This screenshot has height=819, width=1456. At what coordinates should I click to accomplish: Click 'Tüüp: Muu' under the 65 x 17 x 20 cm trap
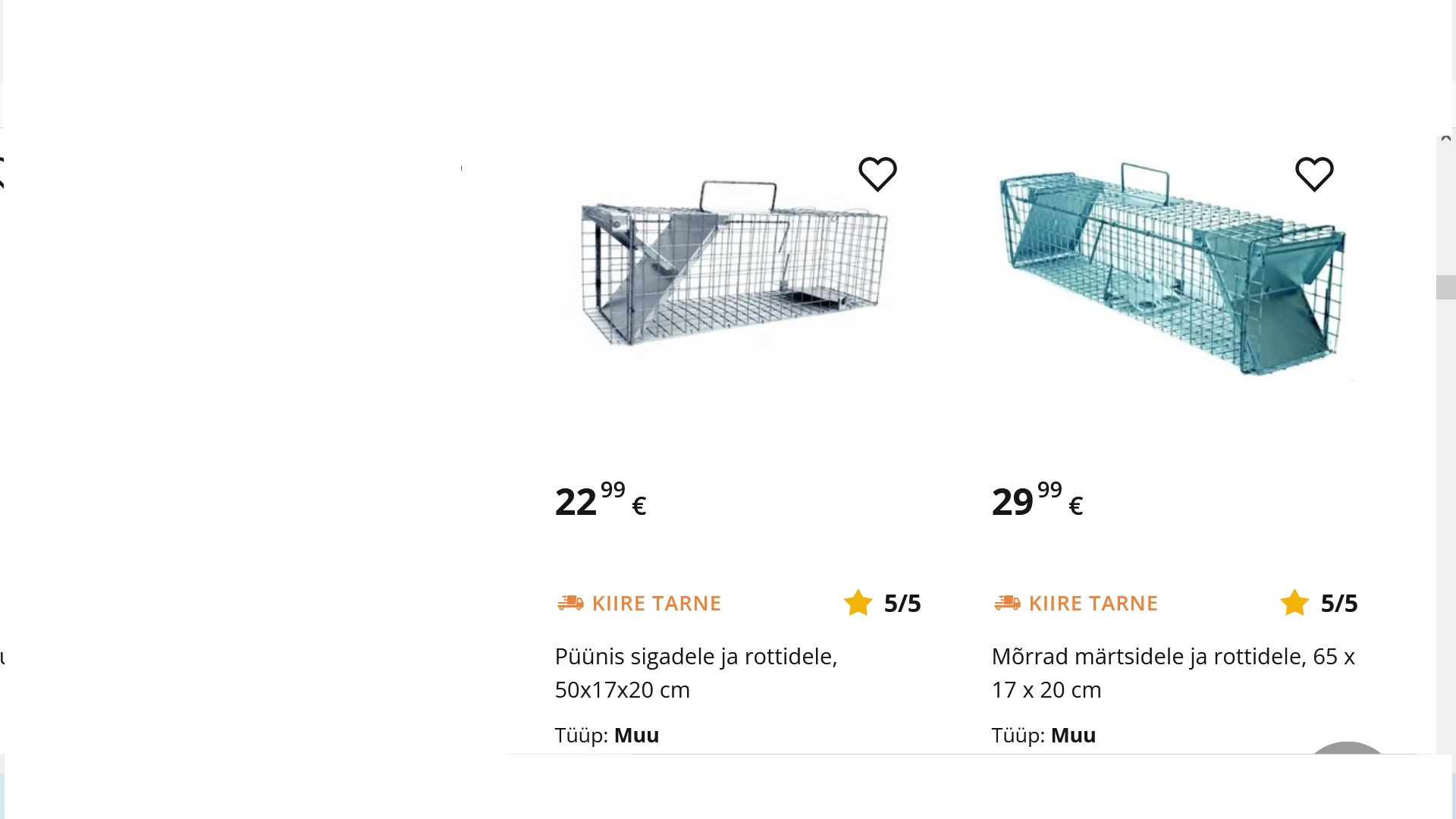tap(1043, 735)
